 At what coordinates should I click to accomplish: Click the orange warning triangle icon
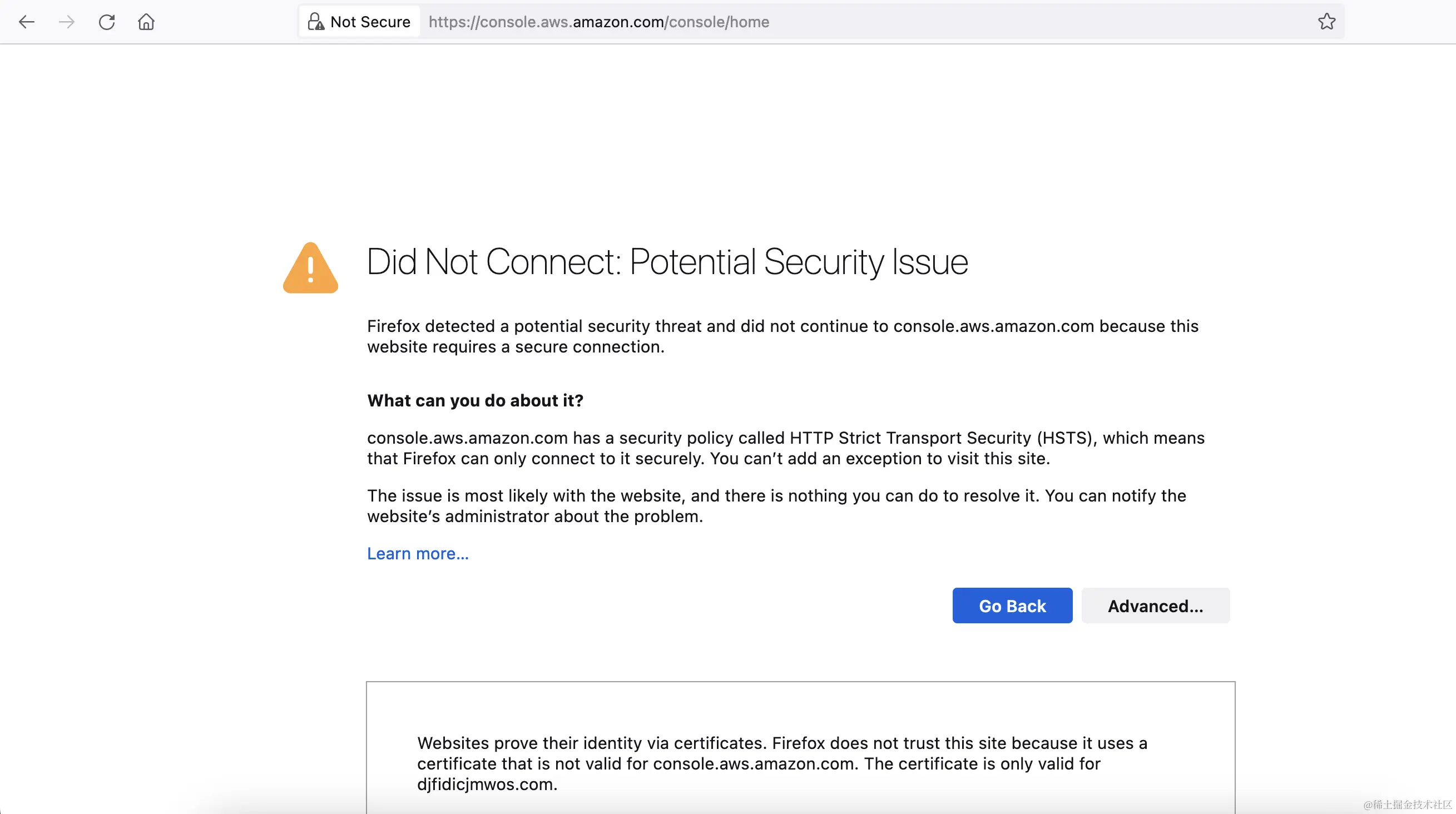tap(310, 268)
